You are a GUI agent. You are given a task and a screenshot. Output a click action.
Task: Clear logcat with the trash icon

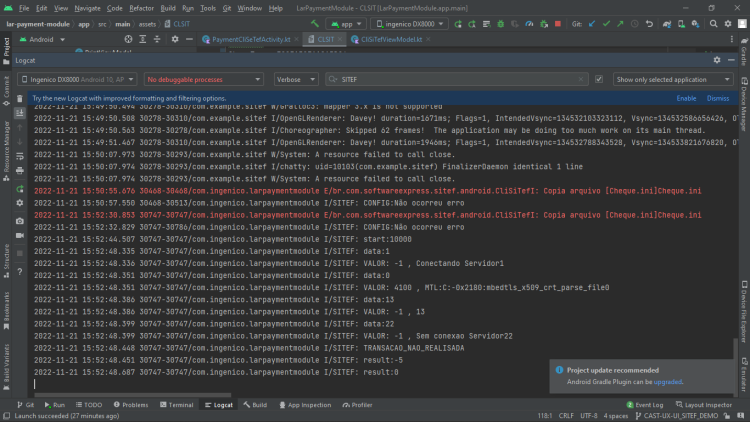coord(20,99)
